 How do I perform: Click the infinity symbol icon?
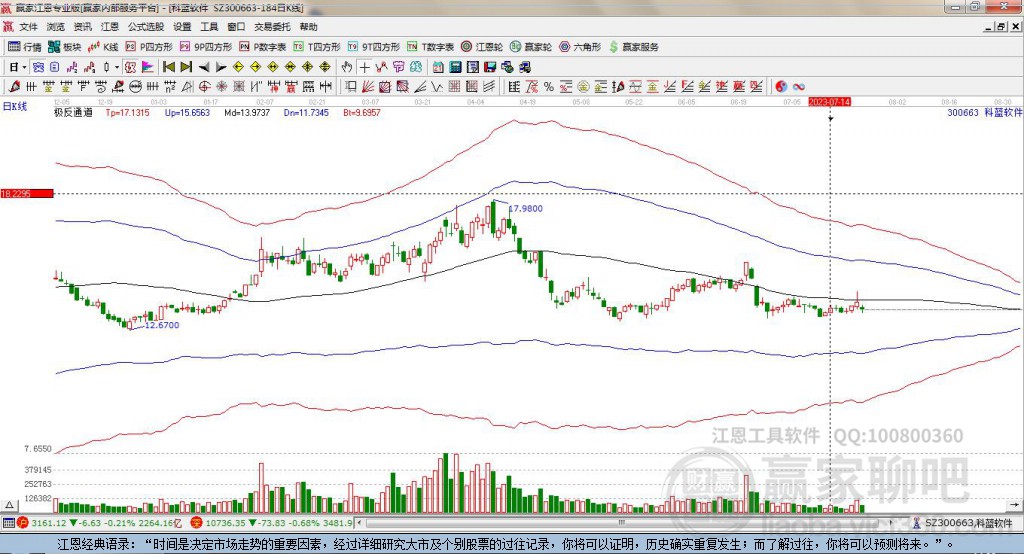800,86
